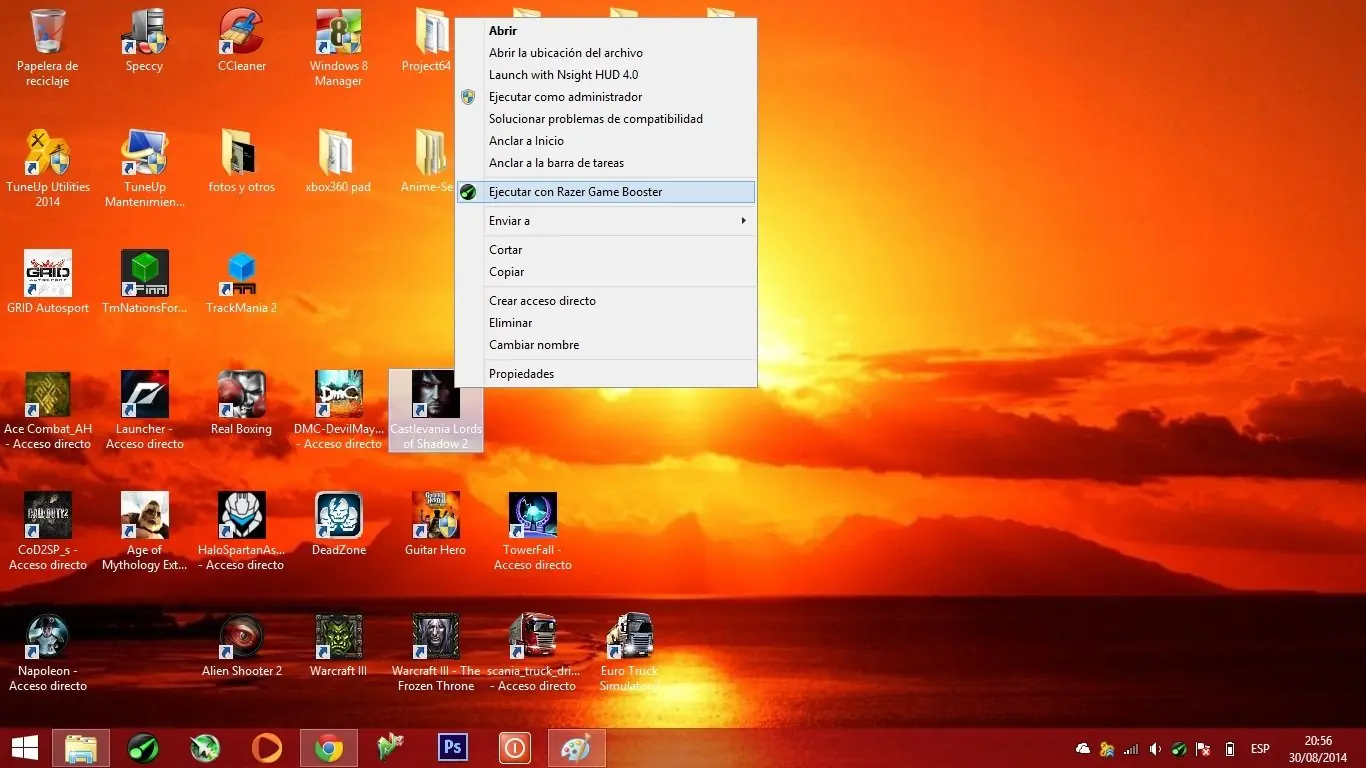Open the Razer Game Booster tray icon

[x=1180, y=749]
